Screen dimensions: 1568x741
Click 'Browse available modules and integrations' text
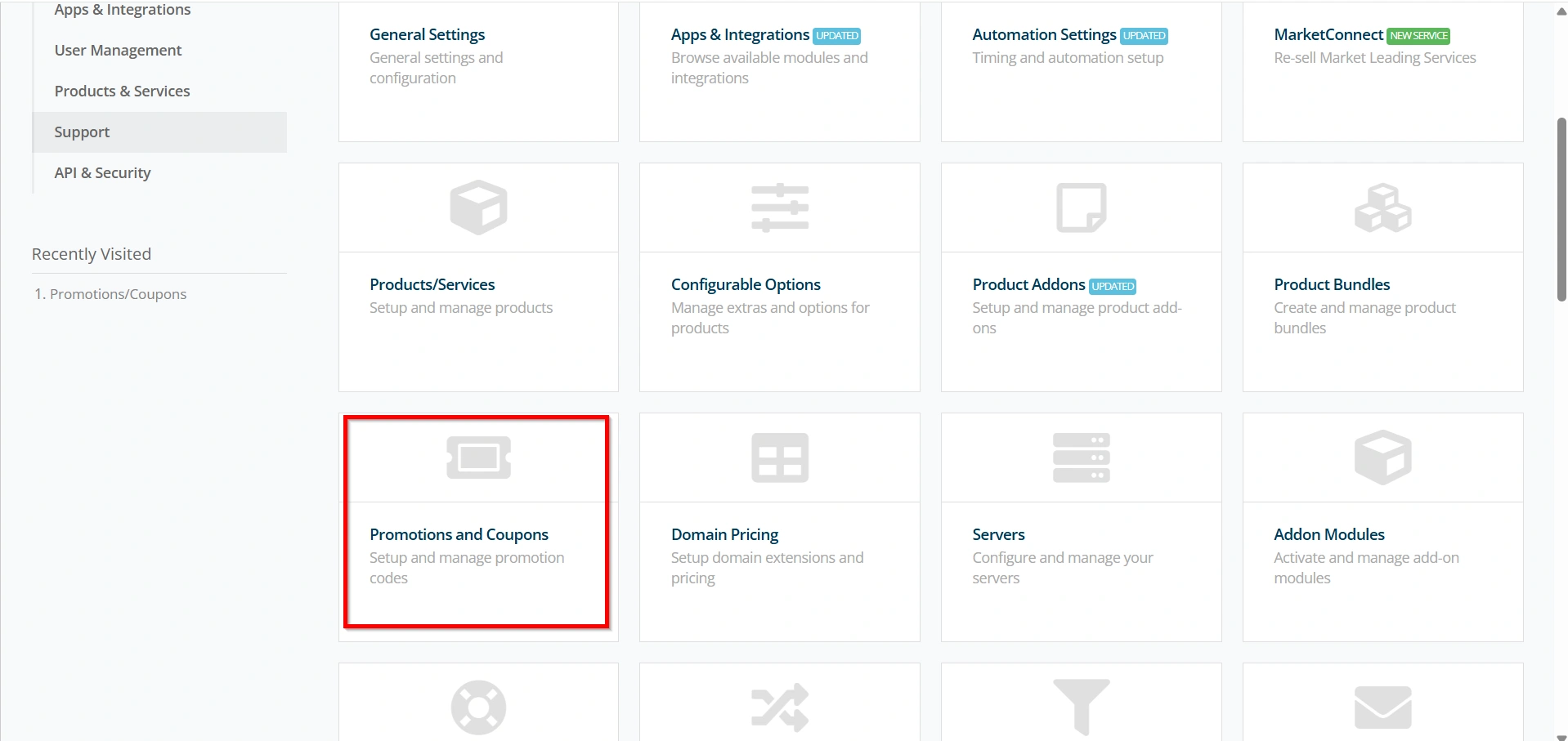[x=769, y=68]
